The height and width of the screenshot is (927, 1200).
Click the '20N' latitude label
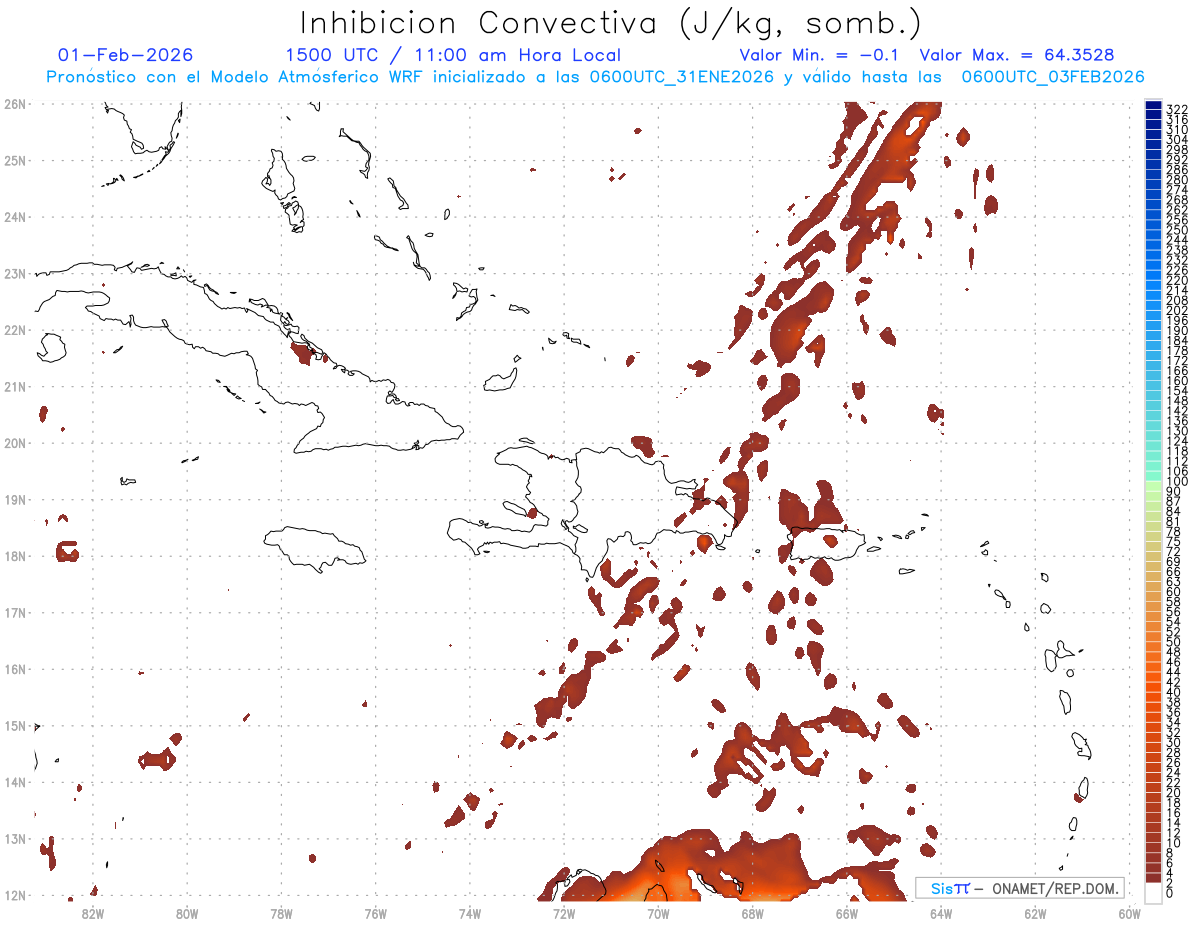[15, 443]
